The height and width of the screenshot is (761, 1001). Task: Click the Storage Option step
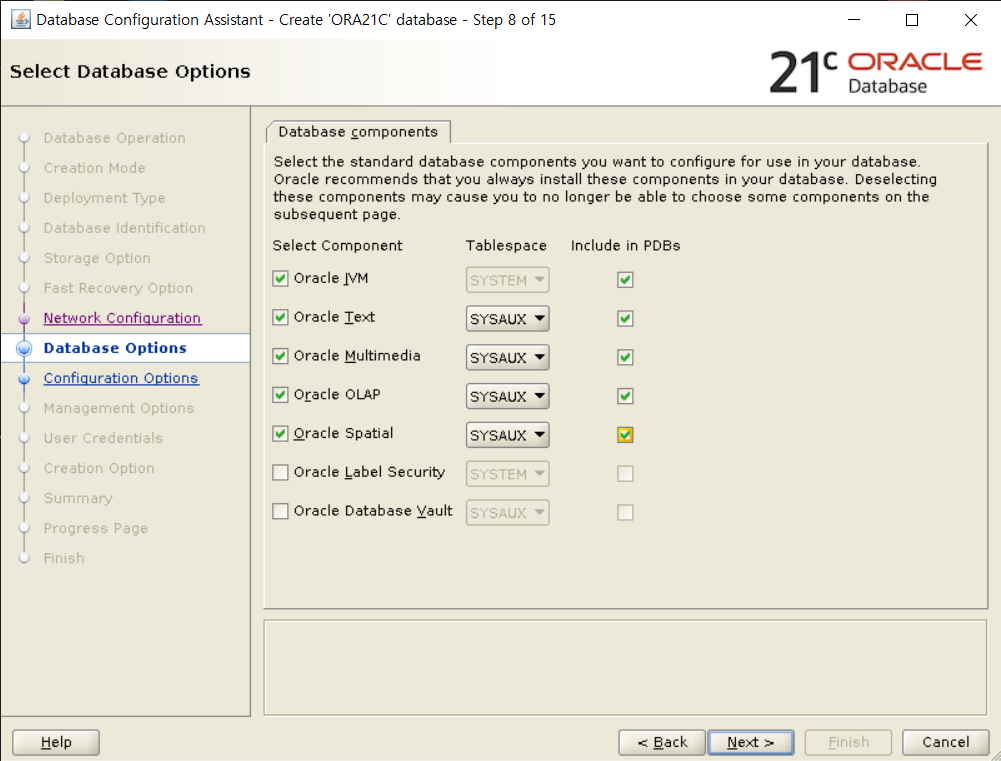pyautogui.click(x=97, y=258)
